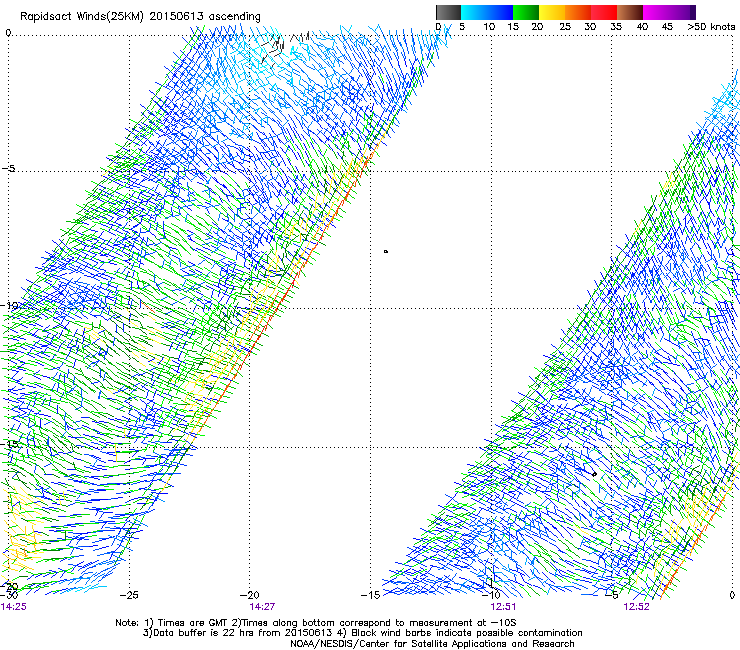The width and height of the screenshot is (740, 650).
Task: Click the purple time label '14:27'
Action: tap(262, 607)
